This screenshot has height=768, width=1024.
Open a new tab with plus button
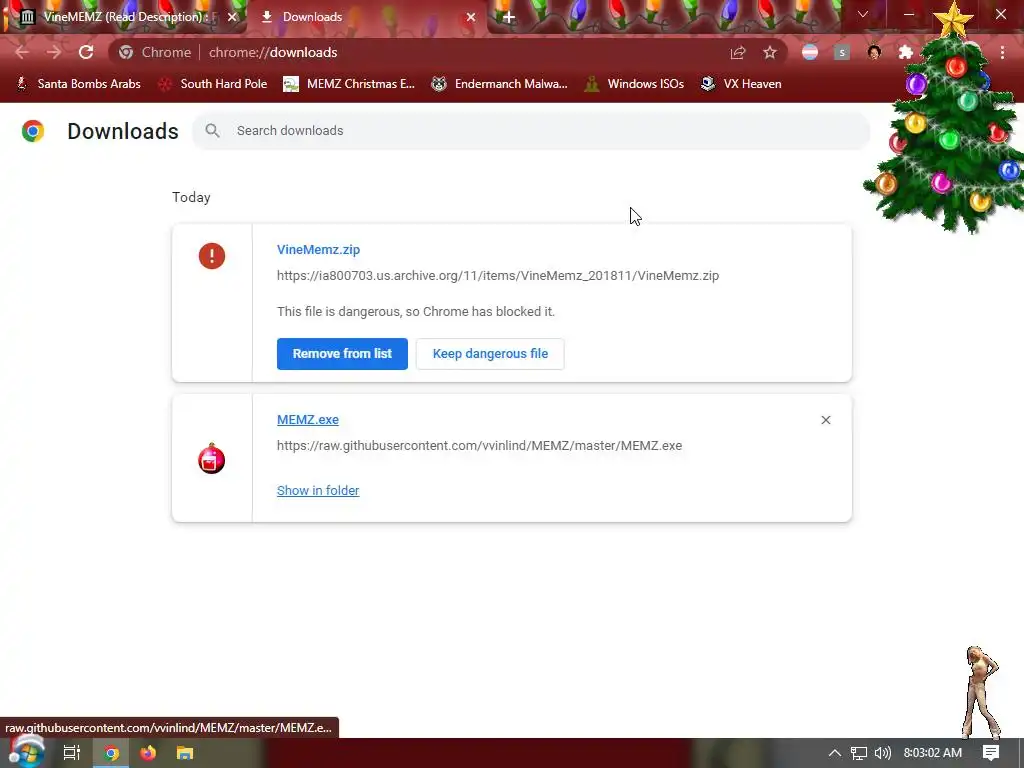pos(509,17)
